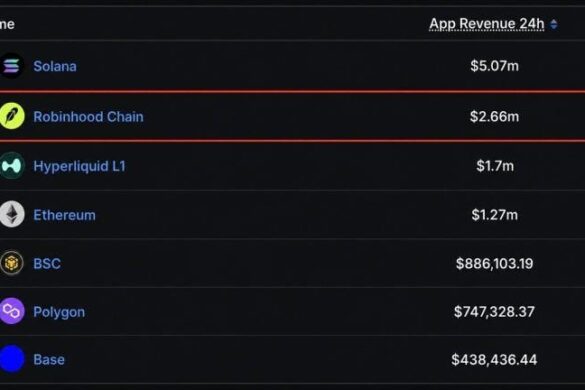The image size is (585, 390).
Task: Click the Robinhood Chain feather icon
Action: tap(12, 116)
